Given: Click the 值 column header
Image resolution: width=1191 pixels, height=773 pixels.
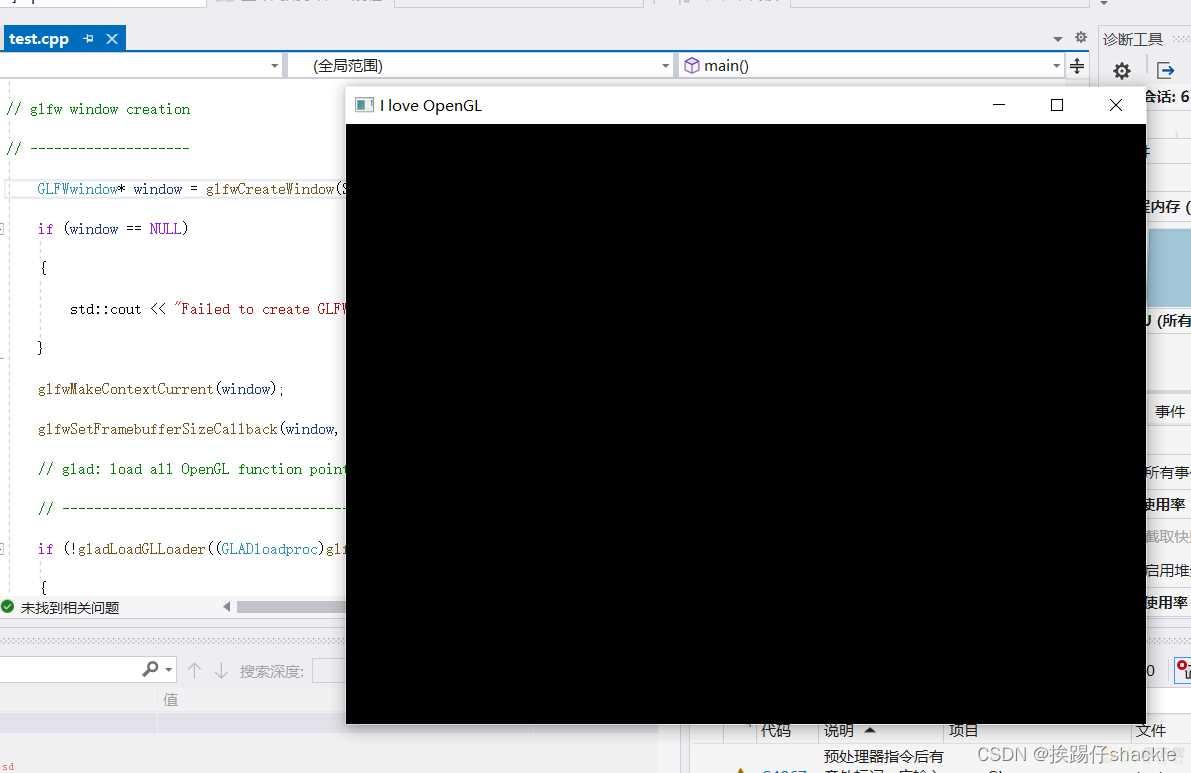Looking at the screenshot, I should [170, 699].
